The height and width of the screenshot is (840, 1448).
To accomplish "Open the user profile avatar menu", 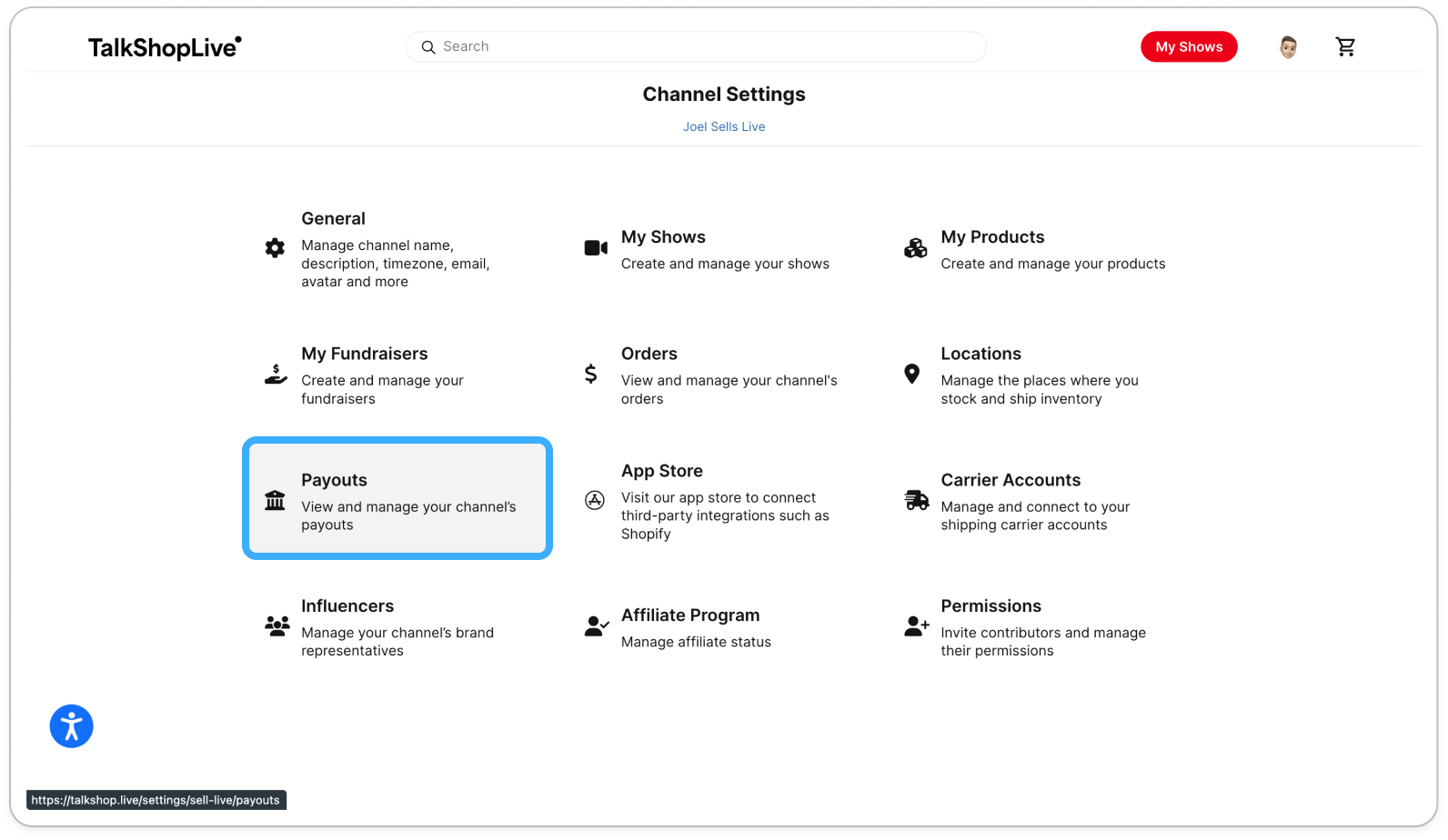I will pyautogui.click(x=1288, y=47).
